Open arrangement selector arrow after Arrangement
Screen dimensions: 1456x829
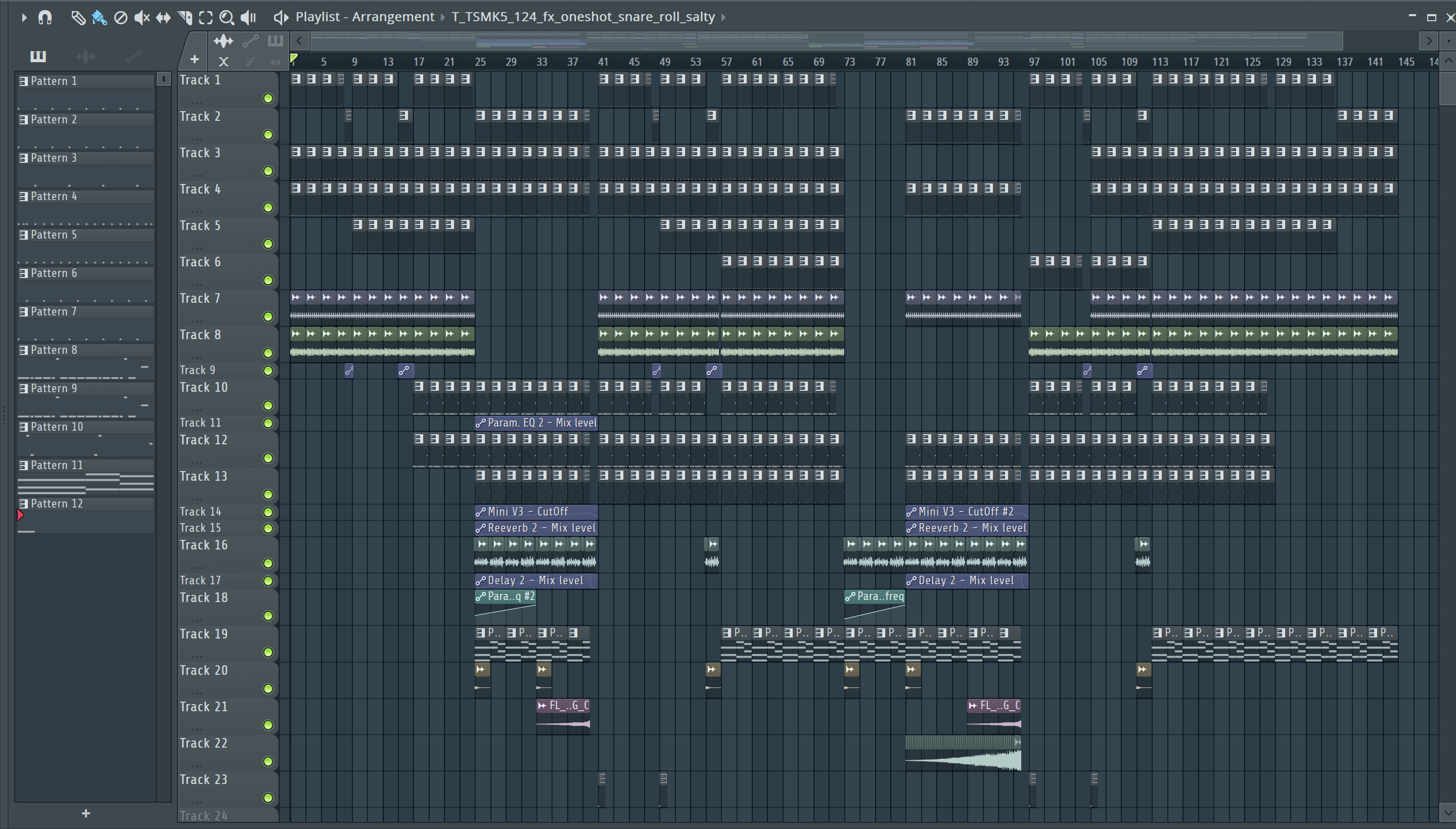click(443, 18)
